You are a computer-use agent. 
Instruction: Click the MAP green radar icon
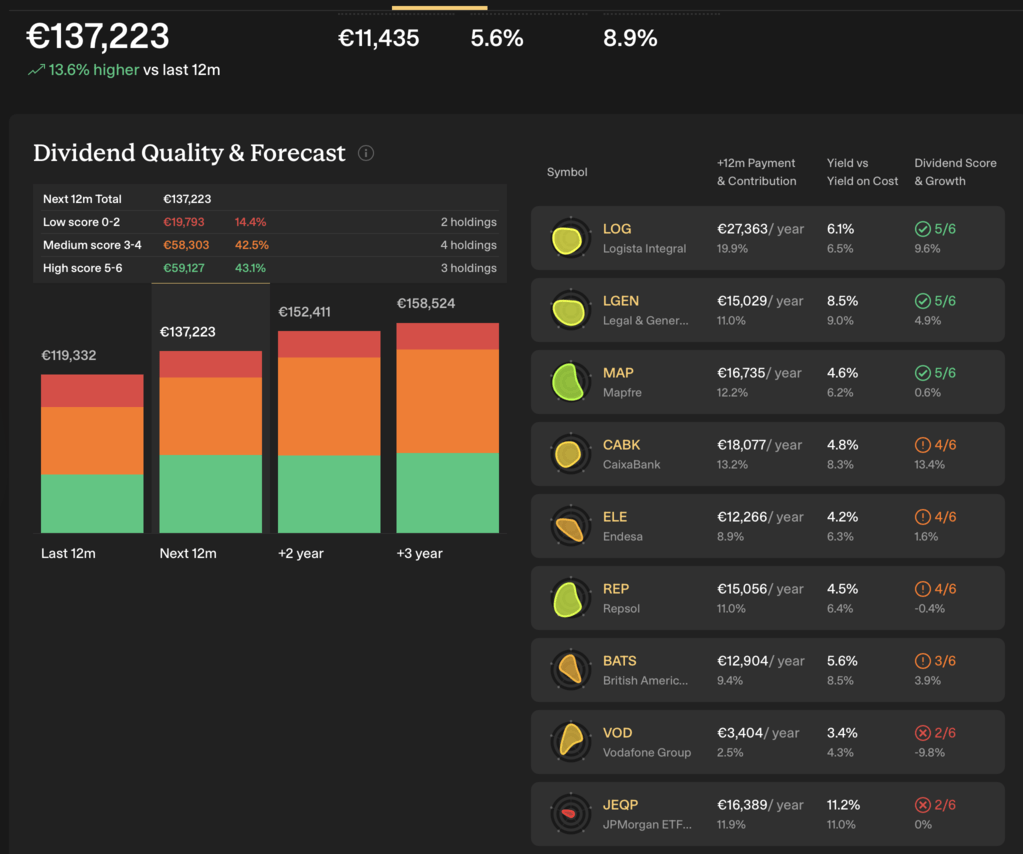click(x=568, y=382)
